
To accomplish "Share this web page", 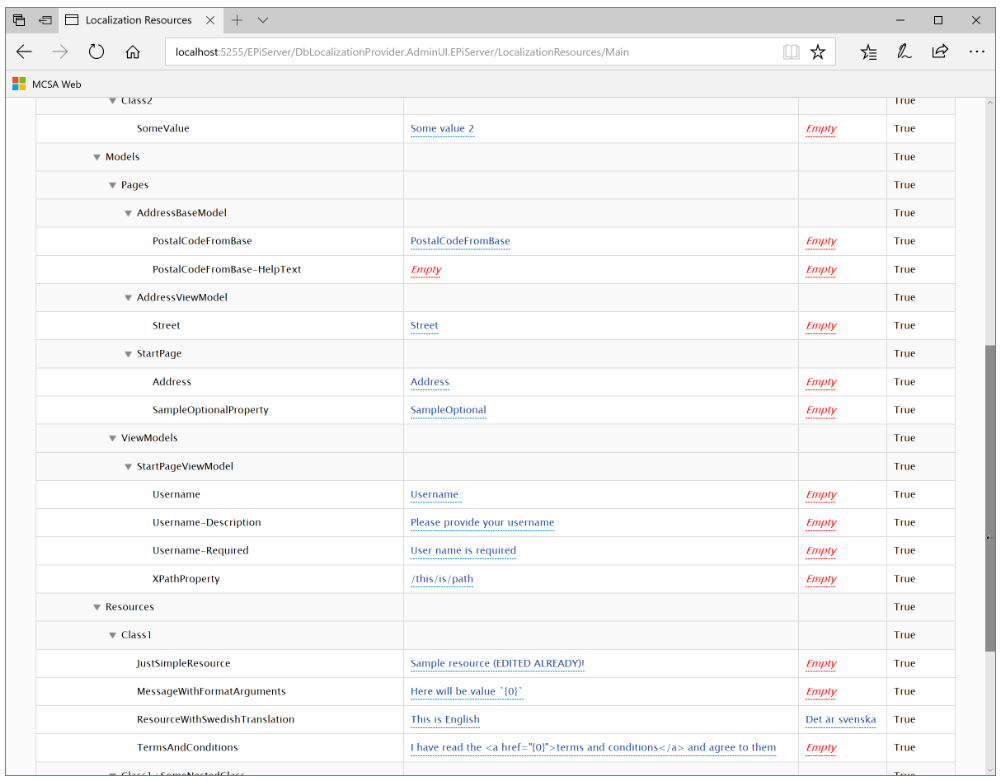I will [940, 51].
